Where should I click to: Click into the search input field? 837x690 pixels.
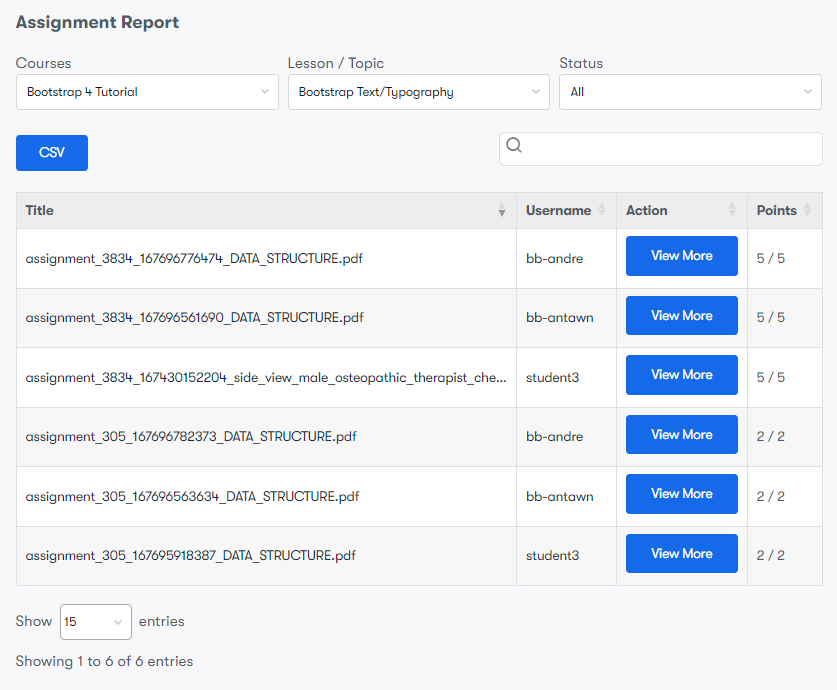tap(670, 149)
